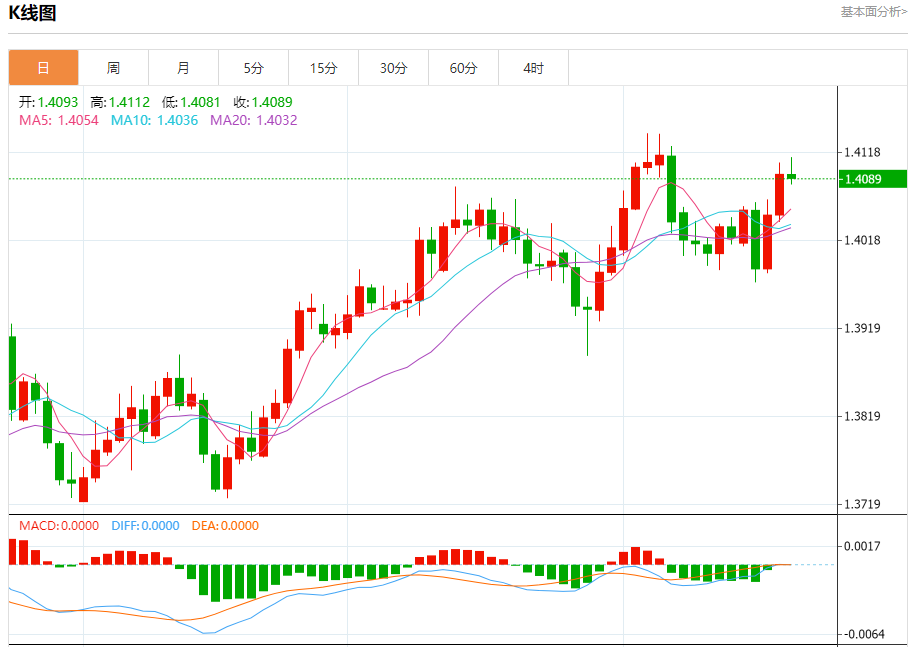
Task: Click the DEA indicator label
Action: [224, 526]
